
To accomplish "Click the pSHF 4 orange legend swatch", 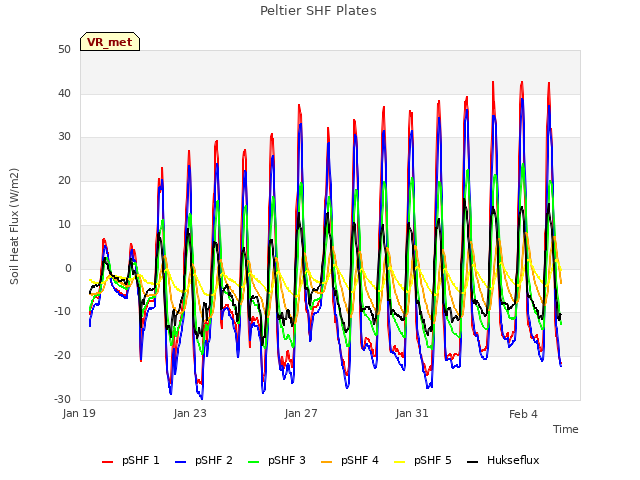I will [327, 462].
